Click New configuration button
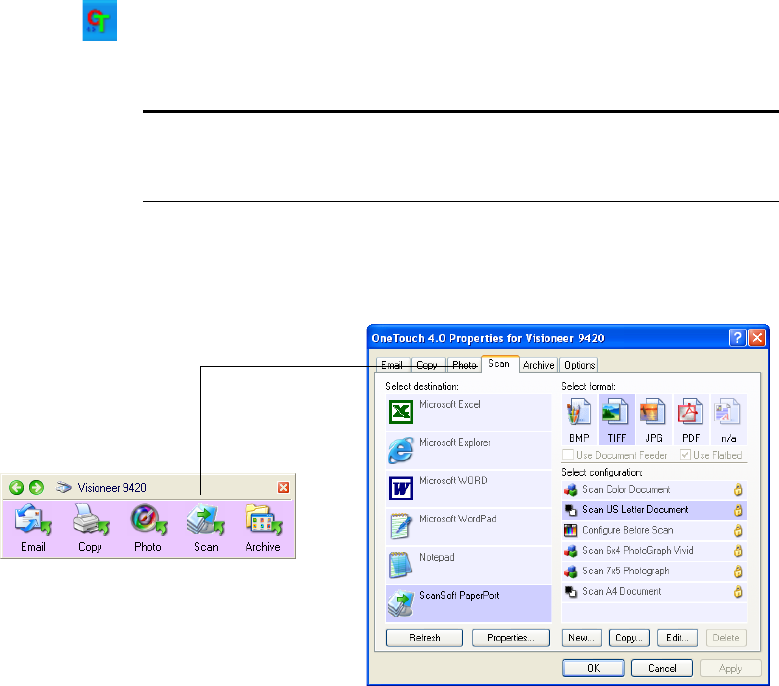Screen dimensions: 779x686 pyautogui.click(x=582, y=638)
